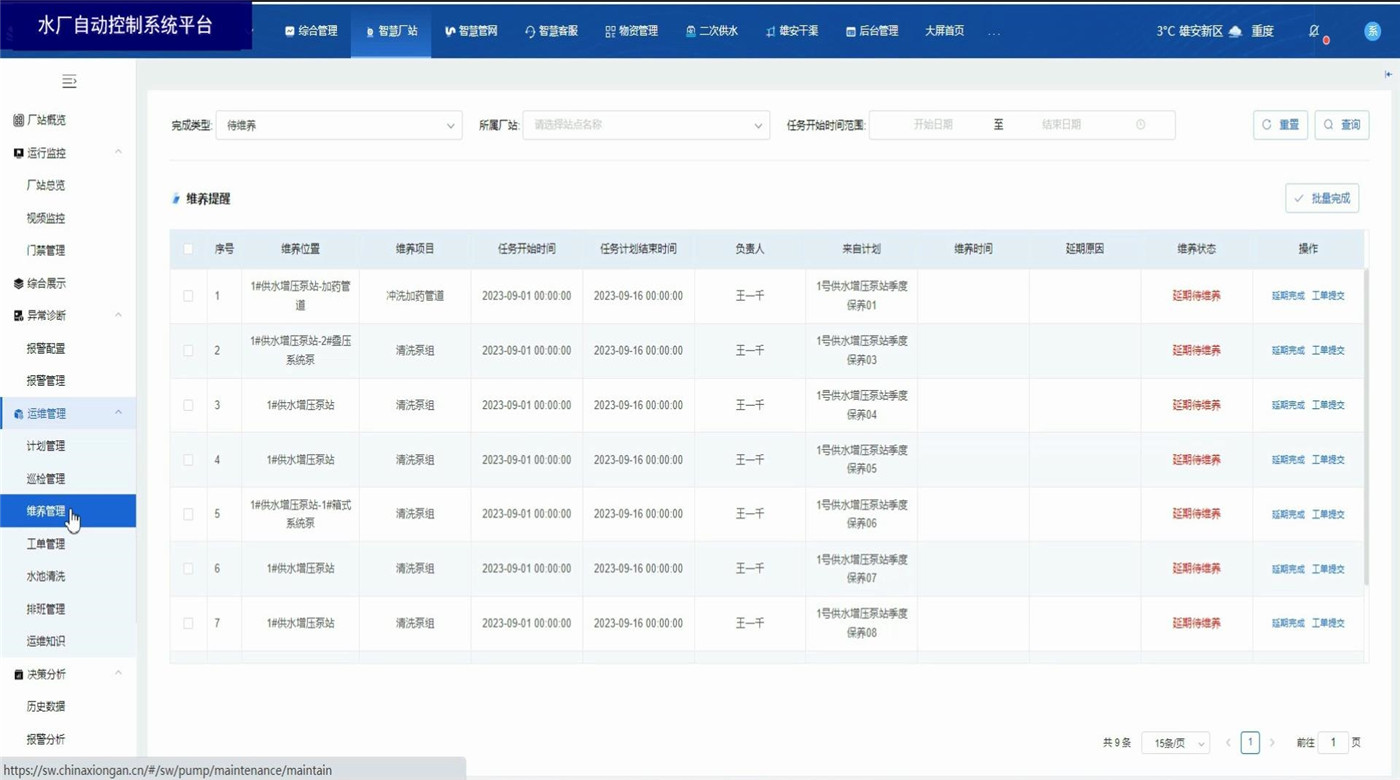Click the 厂站概览 sidebar item
Image resolution: width=1400 pixels, height=780 pixels.
pos(46,120)
